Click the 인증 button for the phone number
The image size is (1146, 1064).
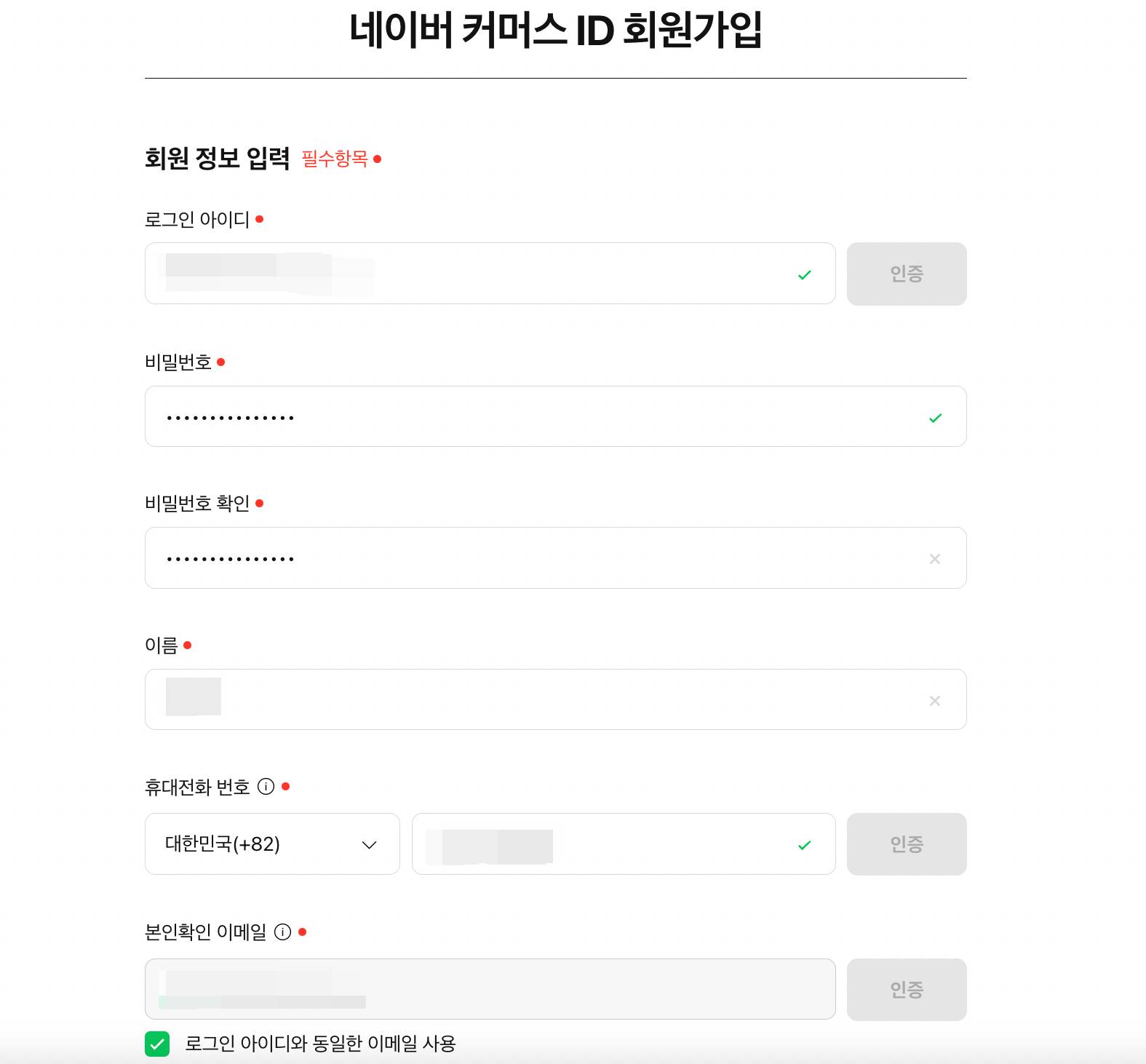[x=907, y=844]
